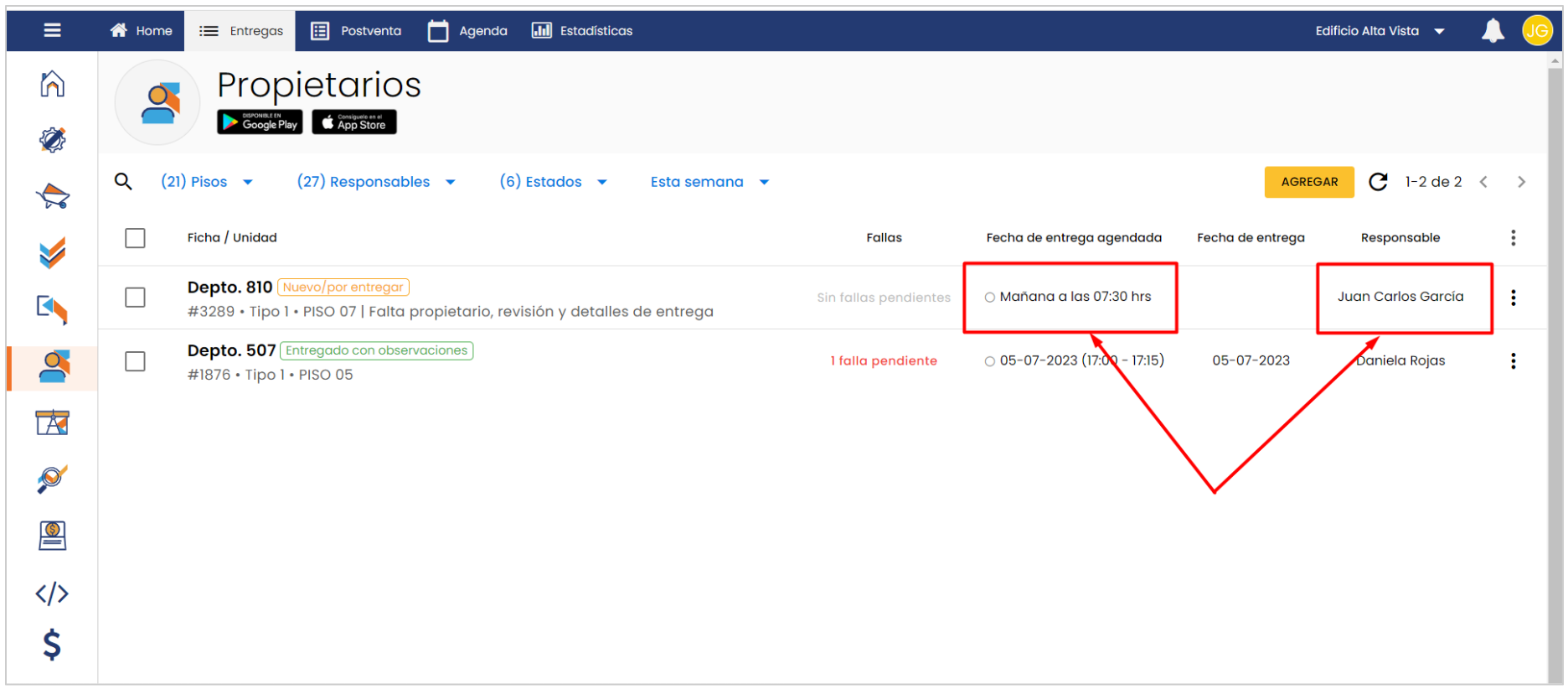Open the sidebar home icon
The width and height of the screenshot is (1568, 689).
(52, 84)
